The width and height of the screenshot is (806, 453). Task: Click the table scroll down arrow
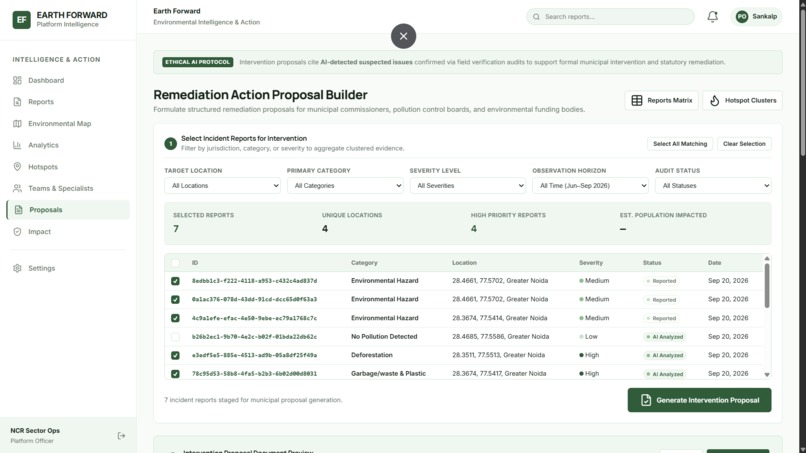766,375
